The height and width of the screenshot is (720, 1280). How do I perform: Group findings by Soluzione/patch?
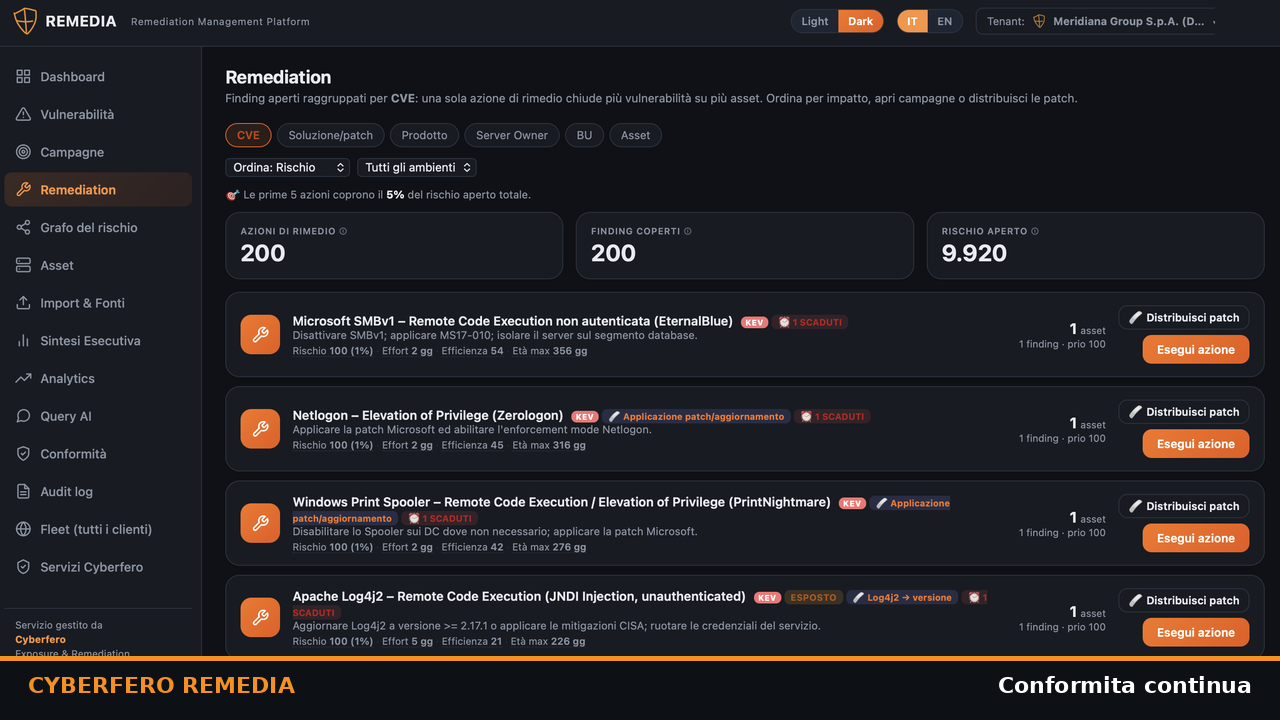tap(331, 135)
